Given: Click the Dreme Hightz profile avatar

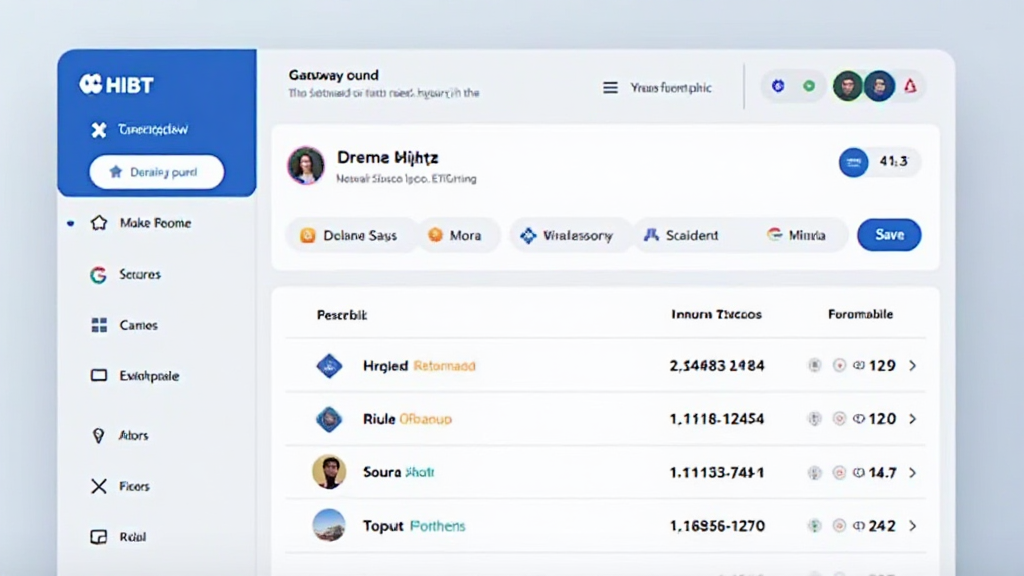Looking at the screenshot, I should 306,166.
